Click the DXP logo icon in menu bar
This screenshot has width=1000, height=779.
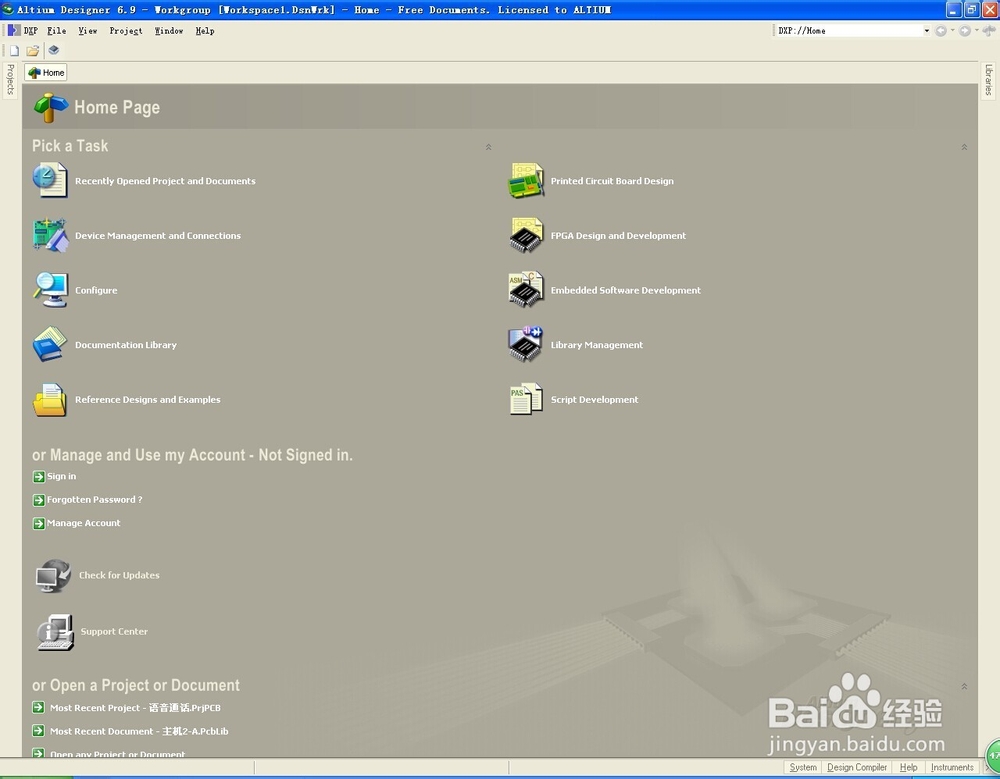click(13, 30)
